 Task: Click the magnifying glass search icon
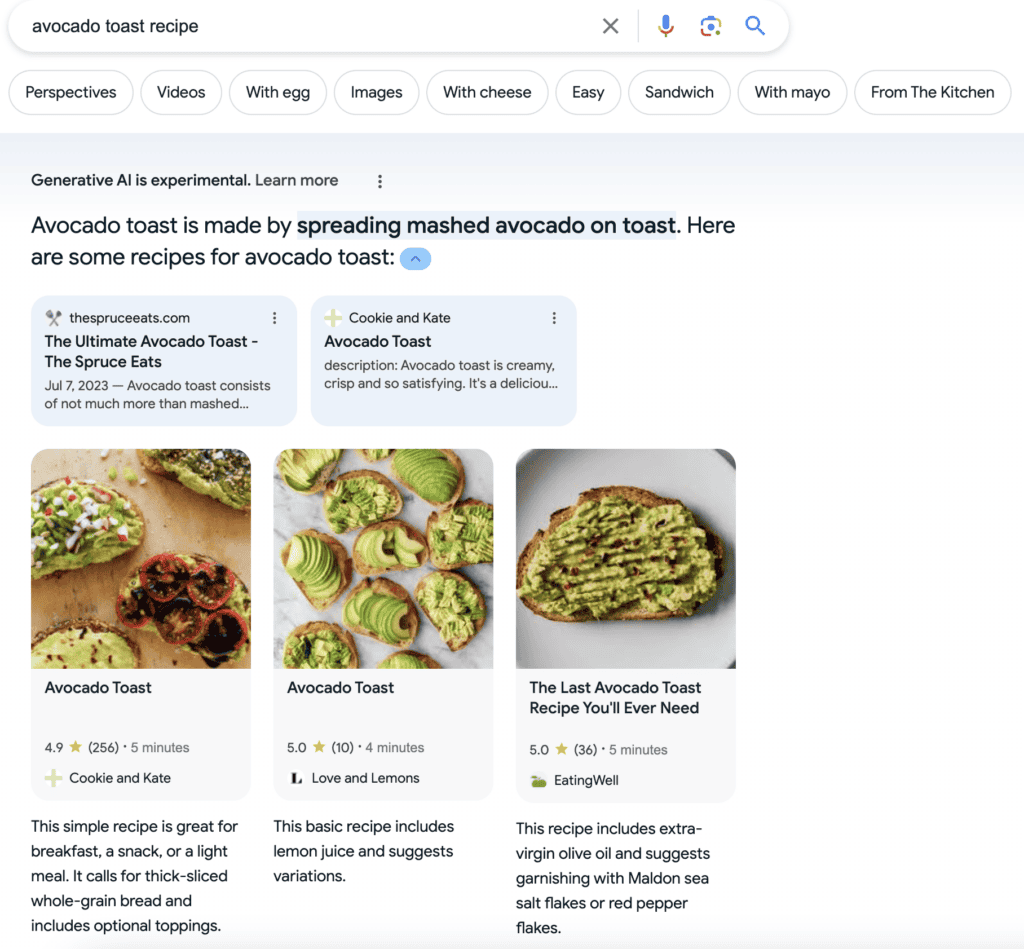tap(755, 26)
